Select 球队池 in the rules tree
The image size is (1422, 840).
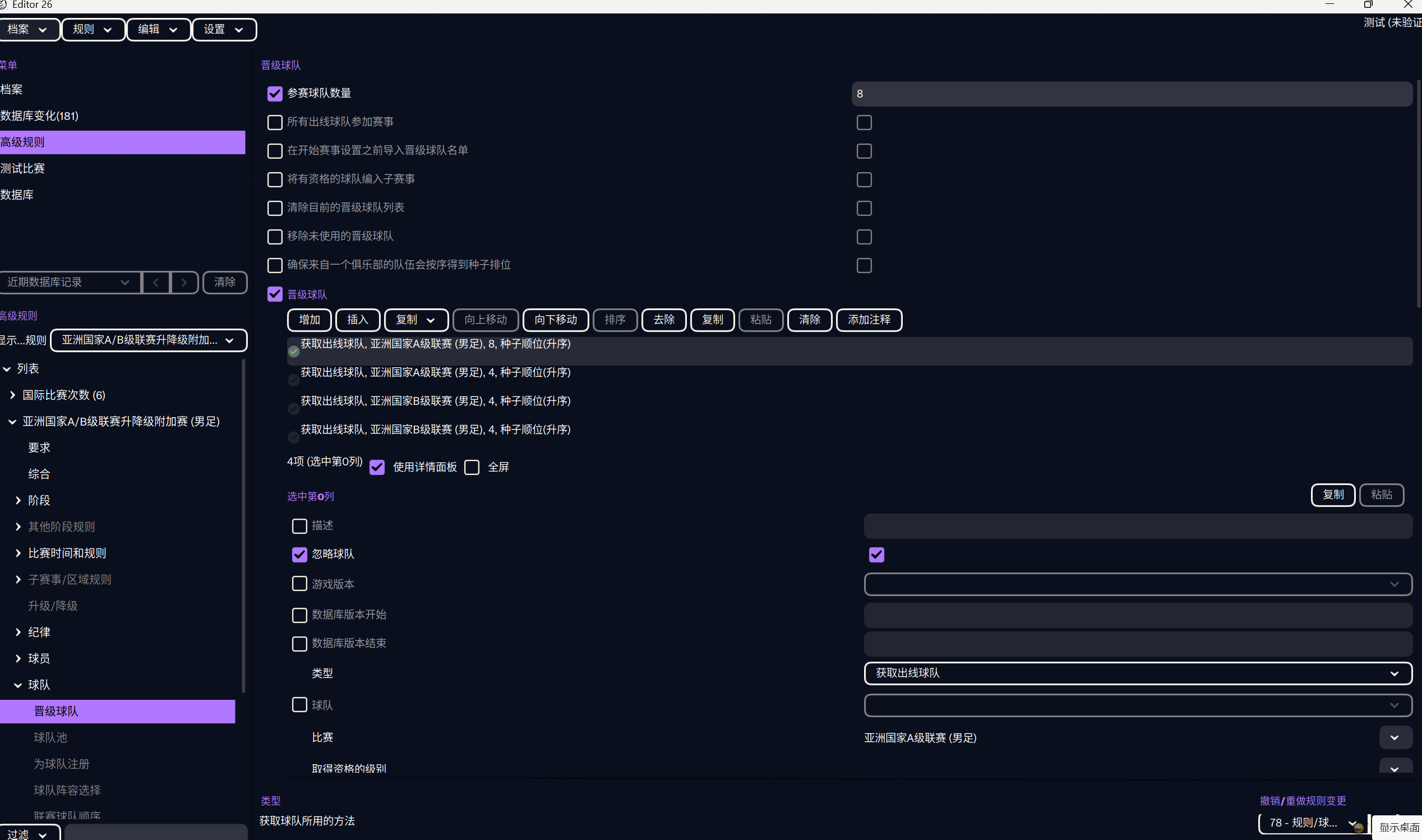coord(50,737)
